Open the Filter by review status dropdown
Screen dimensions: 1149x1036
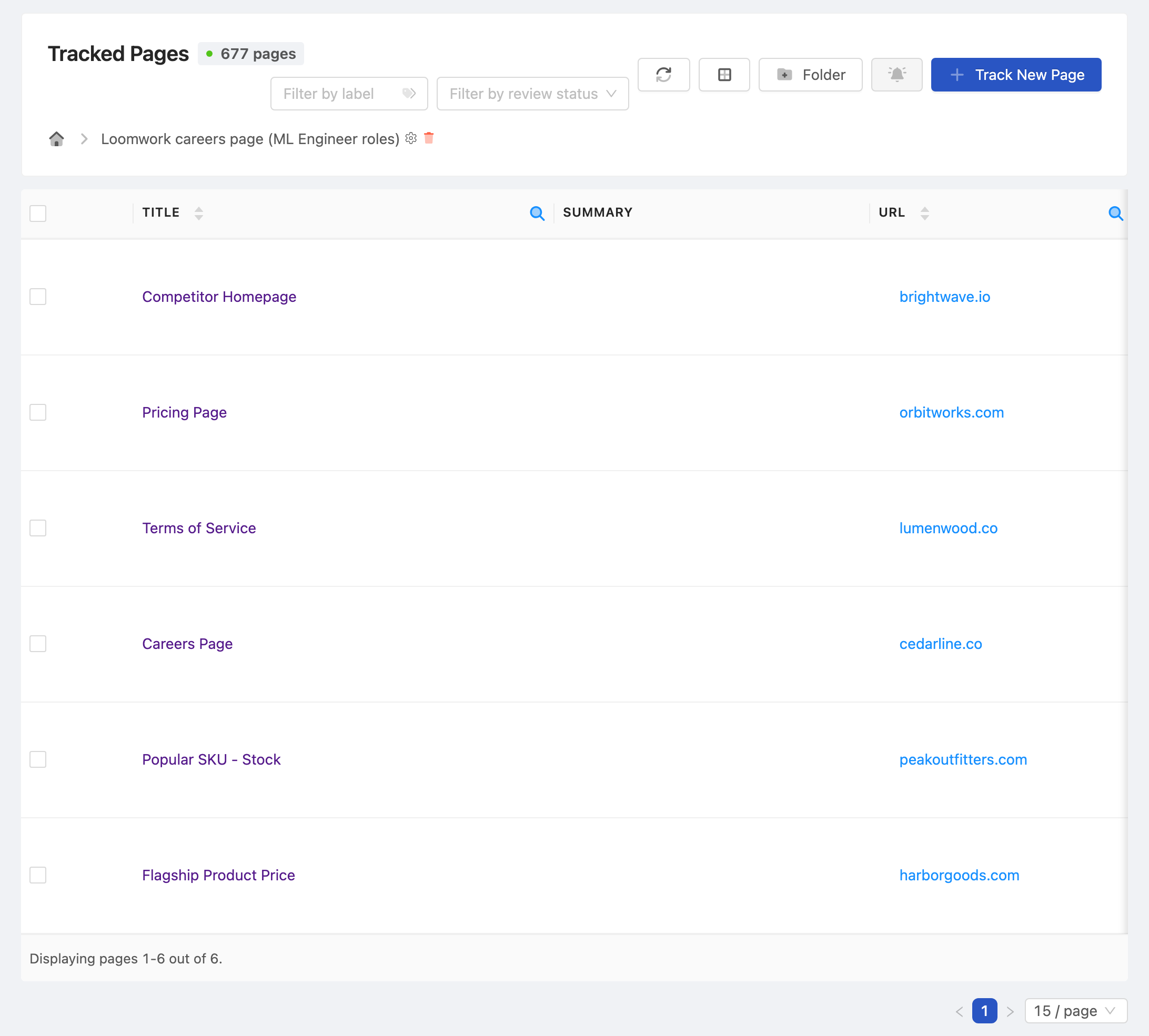[x=532, y=94]
